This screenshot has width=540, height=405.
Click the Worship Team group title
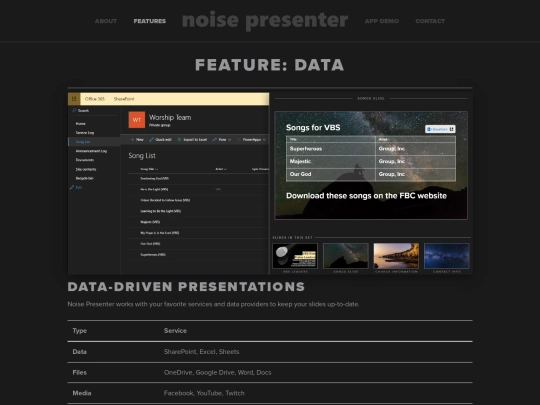coord(170,117)
